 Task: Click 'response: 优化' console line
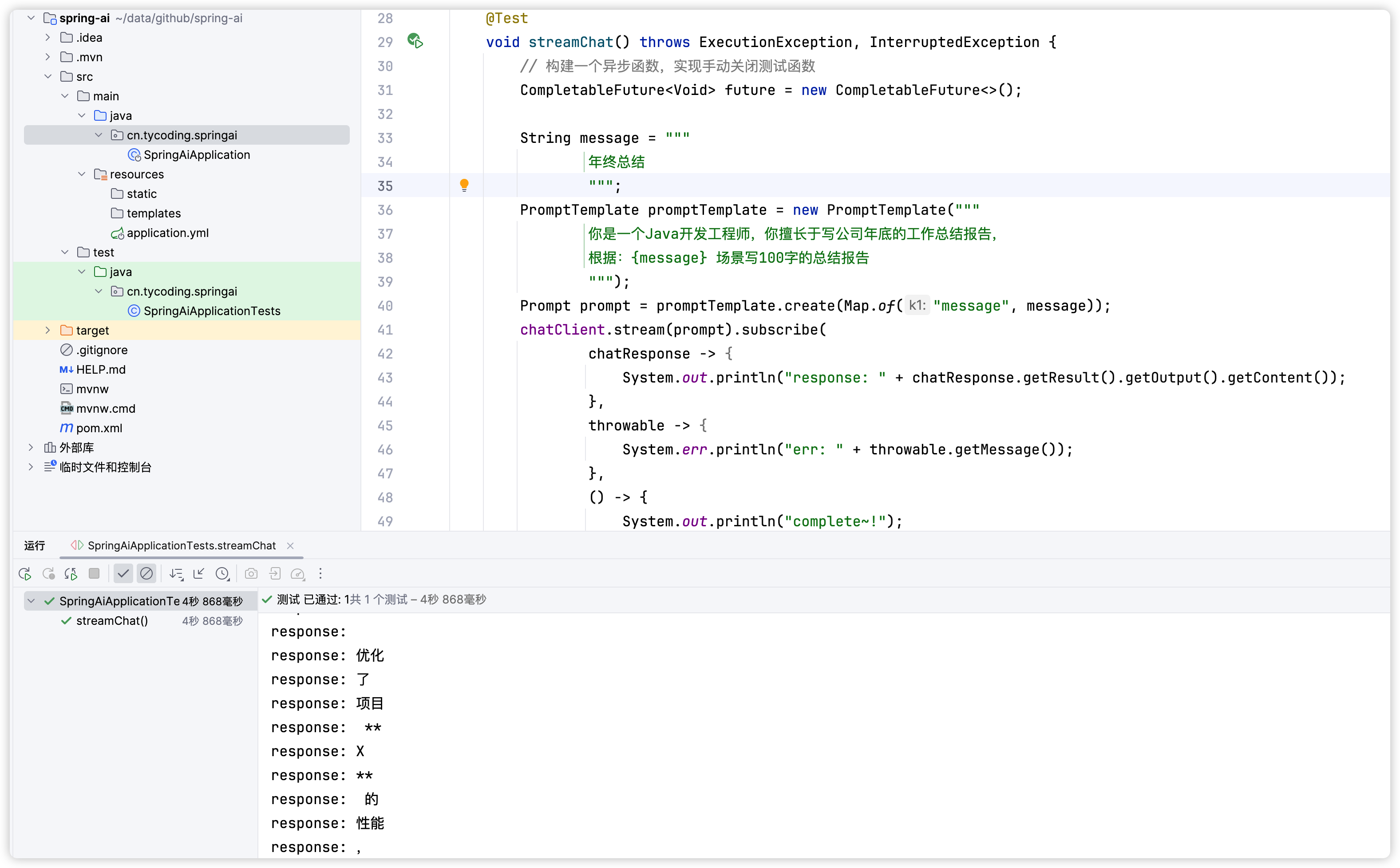click(x=327, y=655)
